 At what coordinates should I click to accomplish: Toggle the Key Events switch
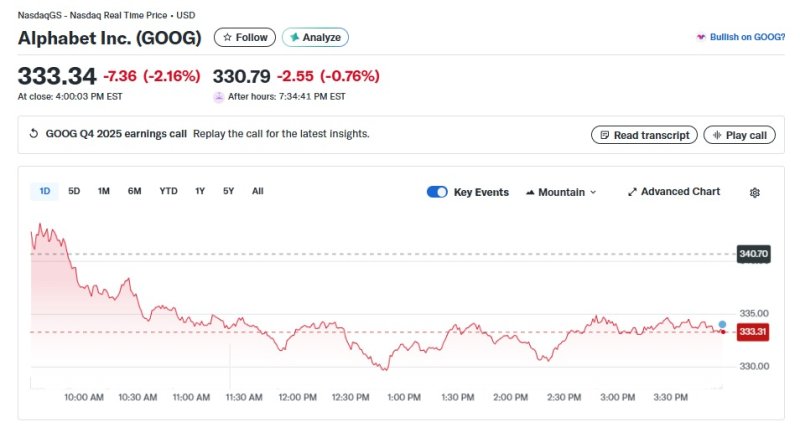[437, 192]
